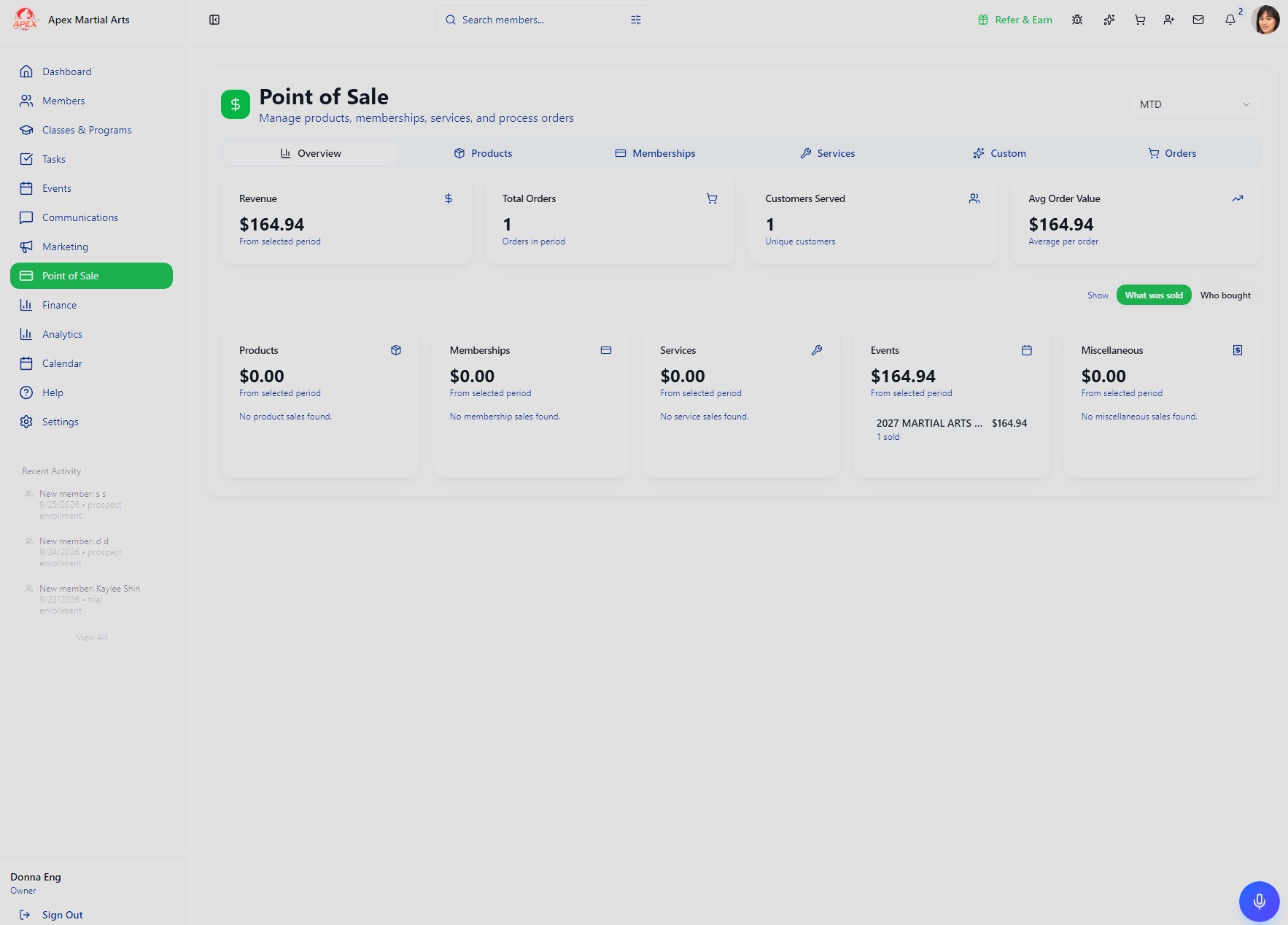
Task: Open the bug report icon
Action: tap(1077, 20)
